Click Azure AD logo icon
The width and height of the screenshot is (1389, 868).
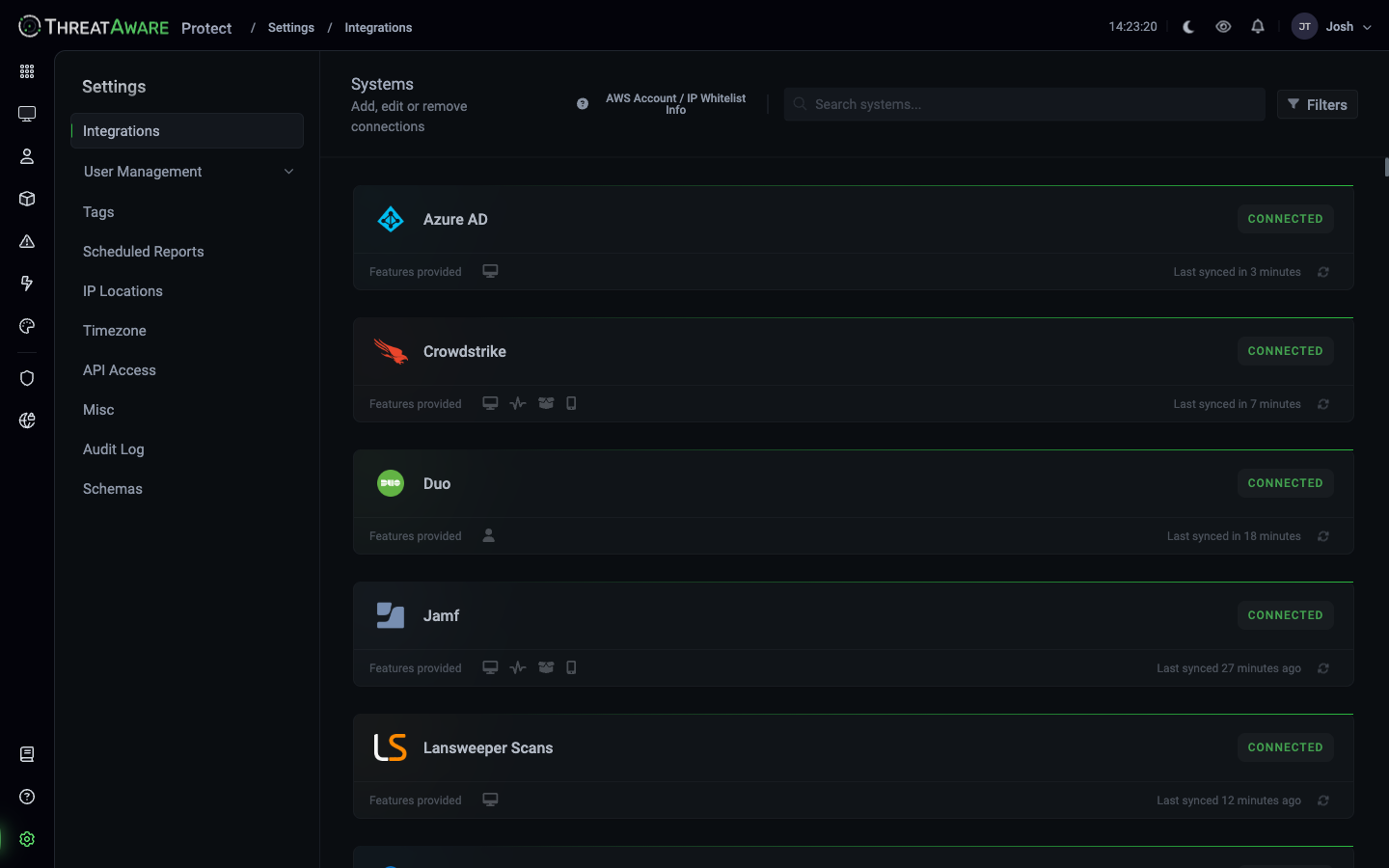point(391,219)
